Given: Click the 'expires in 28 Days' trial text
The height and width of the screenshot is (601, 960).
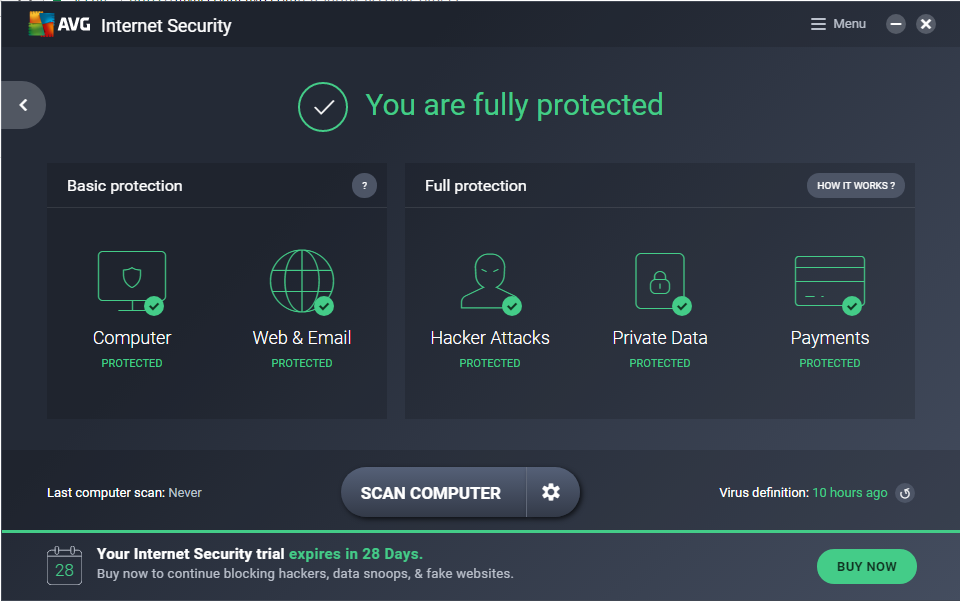Looking at the screenshot, I should click(x=356, y=554).
